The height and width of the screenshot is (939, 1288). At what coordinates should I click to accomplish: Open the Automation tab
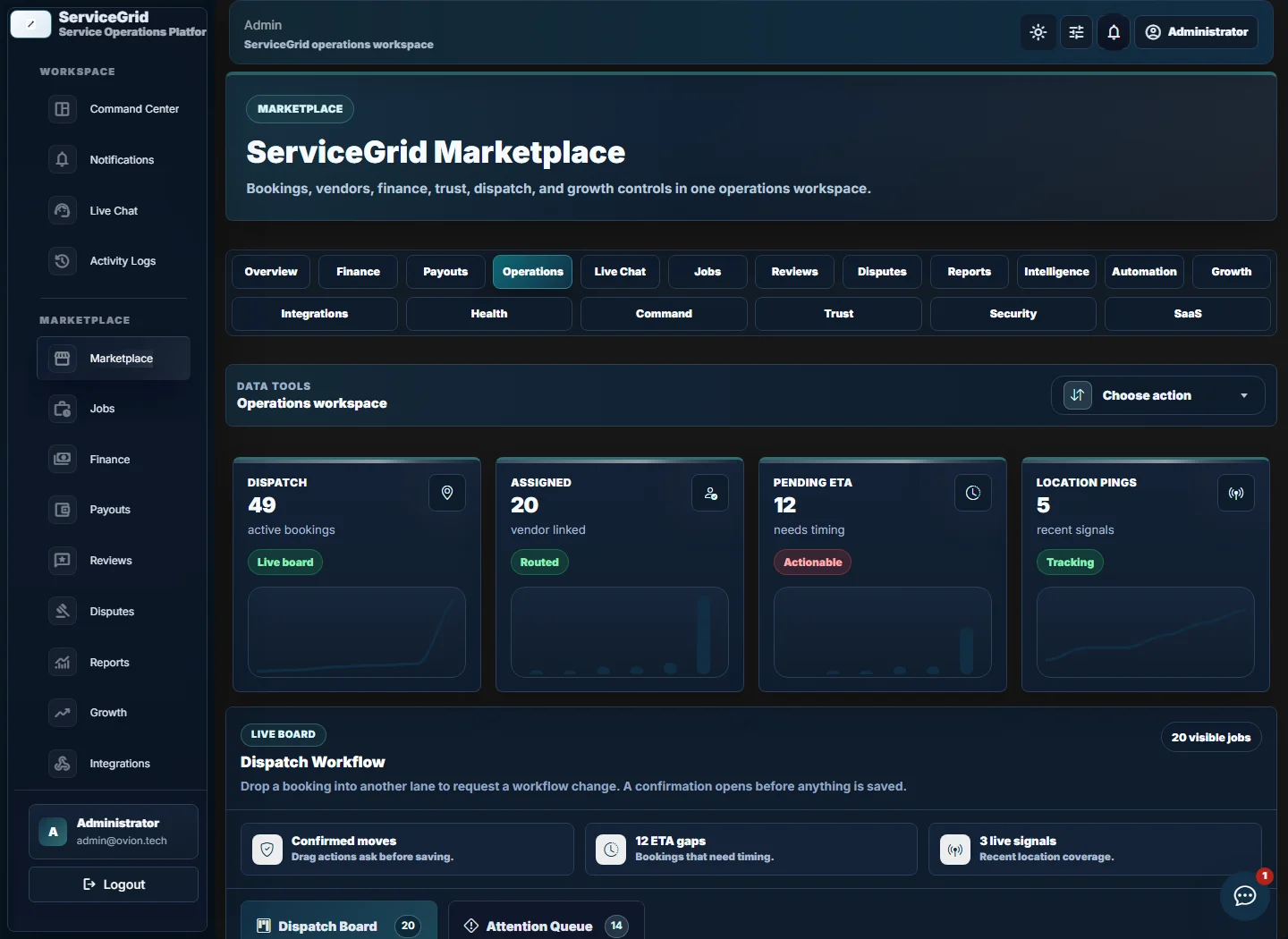[x=1144, y=272]
